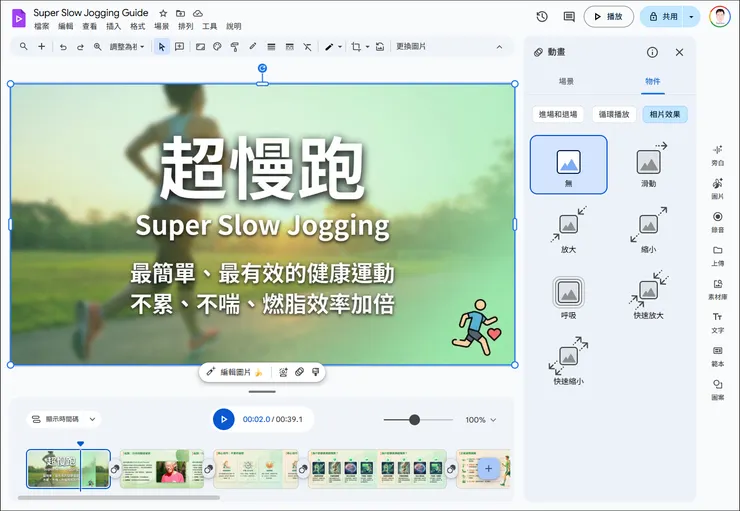
Task: Click the info icon in animation panel
Action: [652, 52]
